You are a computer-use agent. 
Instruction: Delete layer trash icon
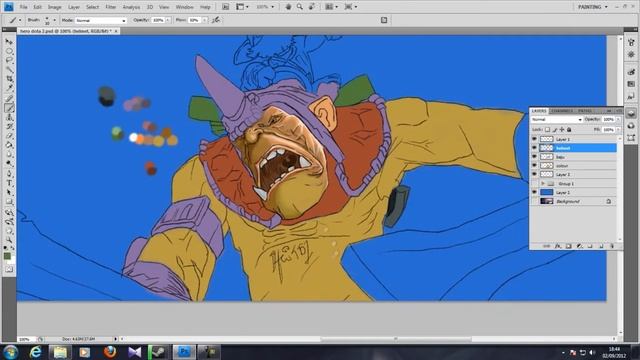point(611,246)
